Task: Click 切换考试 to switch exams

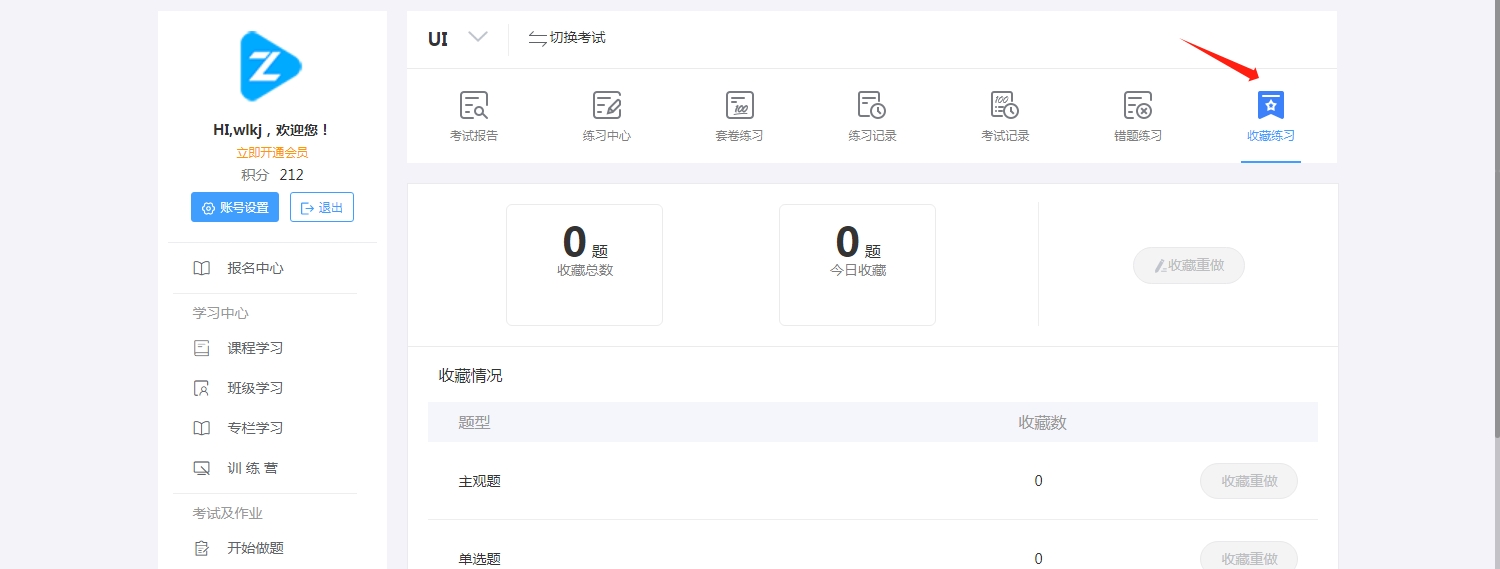Action: 578,38
